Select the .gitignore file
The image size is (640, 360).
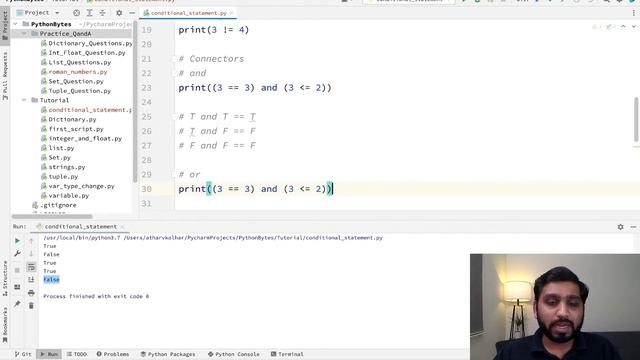point(54,205)
